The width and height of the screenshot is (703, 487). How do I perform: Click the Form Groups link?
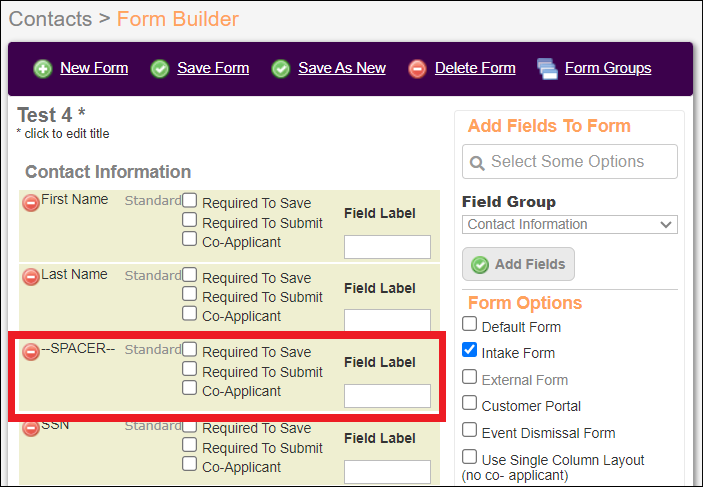[608, 68]
